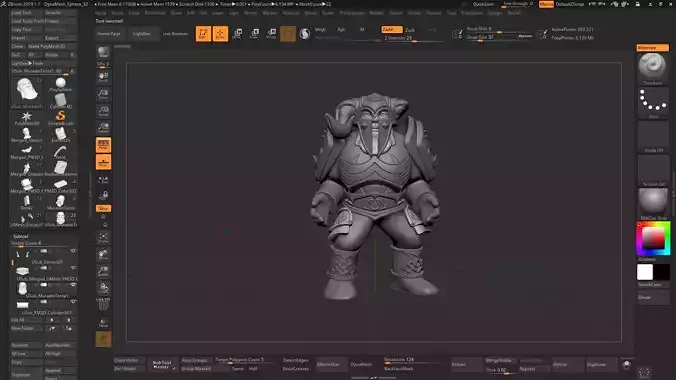Click the Frame icon in the shelf
The image size is (676, 380).
[x=103, y=238]
